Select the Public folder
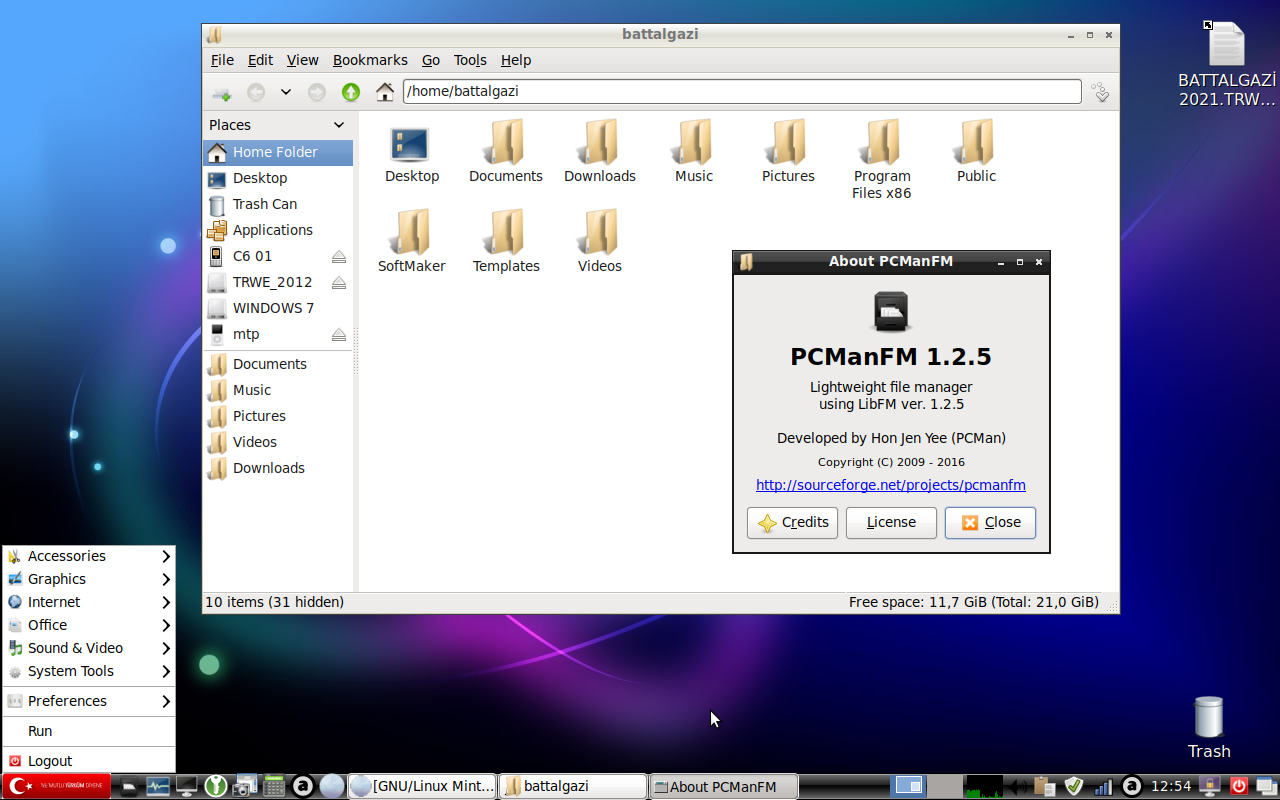Image resolution: width=1280 pixels, height=800 pixels. point(976,152)
